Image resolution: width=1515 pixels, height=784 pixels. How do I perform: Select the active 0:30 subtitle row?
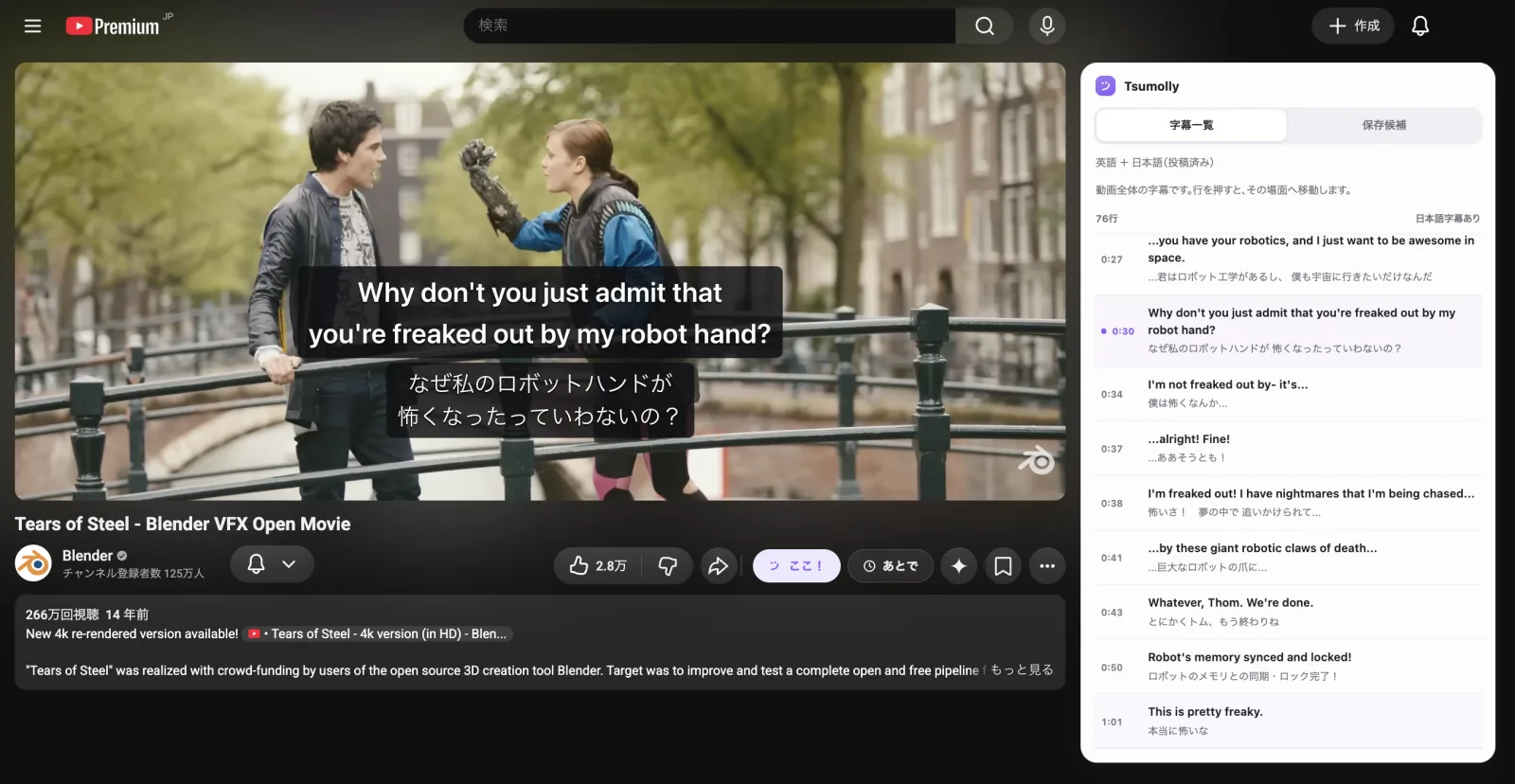pos(1288,331)
